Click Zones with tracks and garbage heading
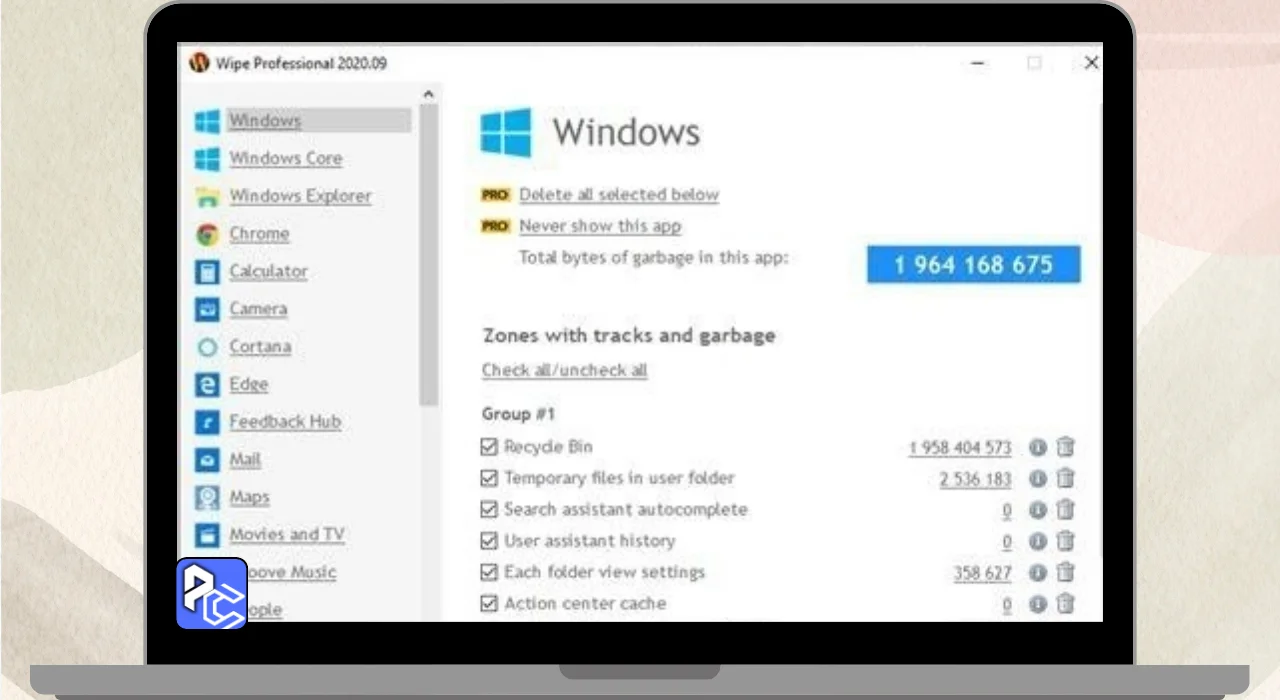This screenshot has width=1280, height=700. coord(629,335)
